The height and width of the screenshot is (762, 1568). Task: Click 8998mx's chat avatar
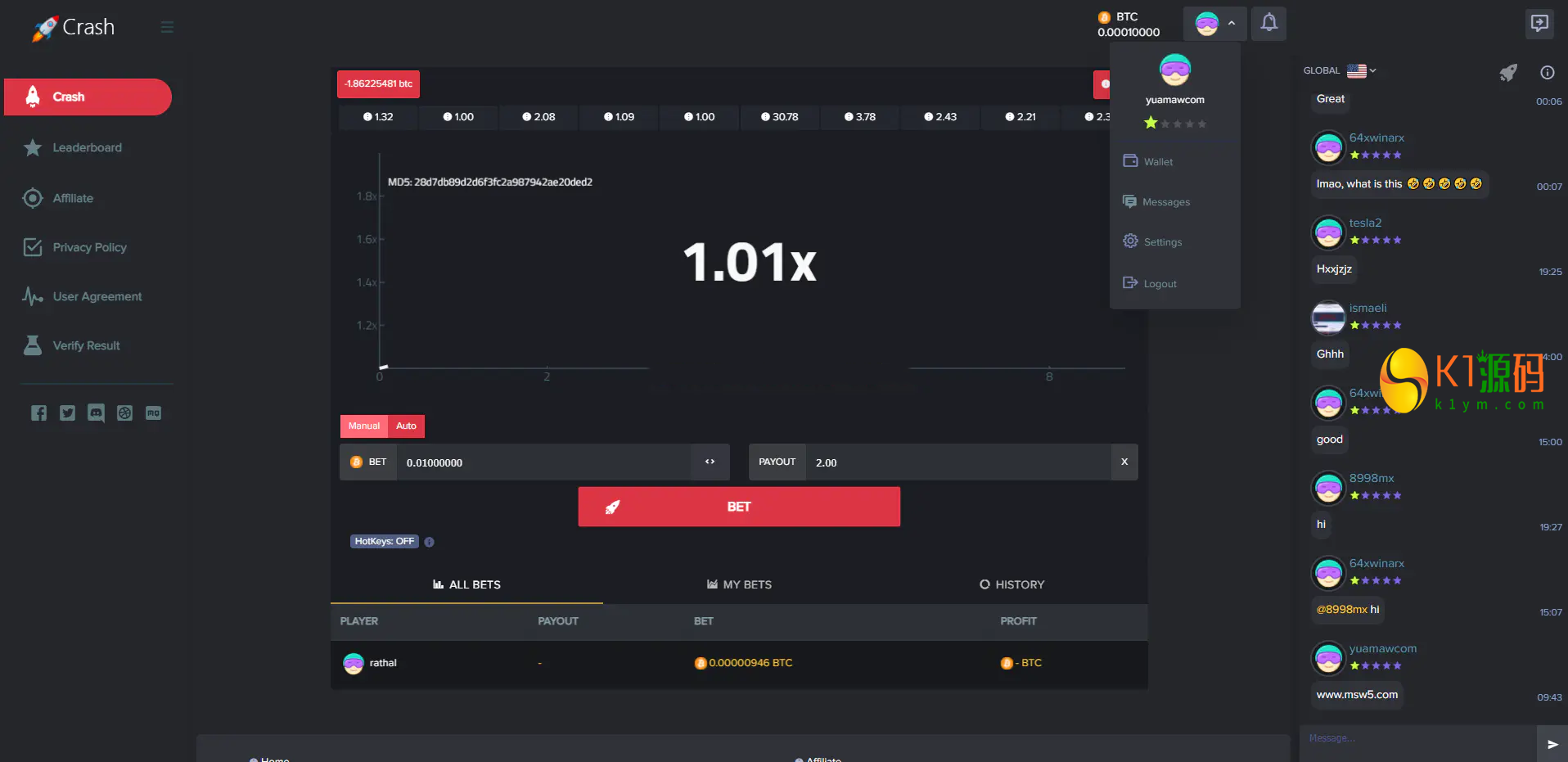(x=1328, y=488)
